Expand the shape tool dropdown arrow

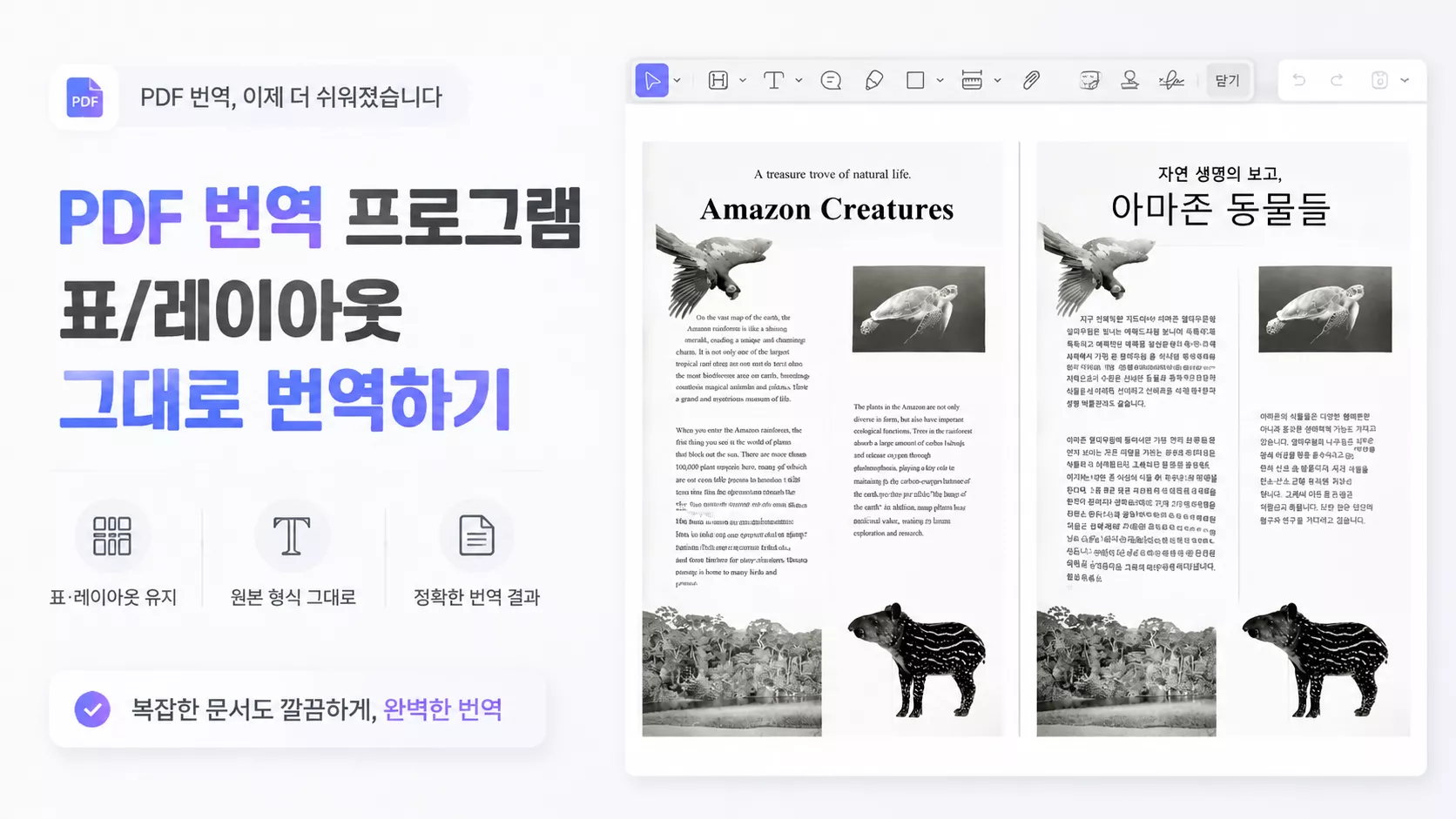point(940,81)
